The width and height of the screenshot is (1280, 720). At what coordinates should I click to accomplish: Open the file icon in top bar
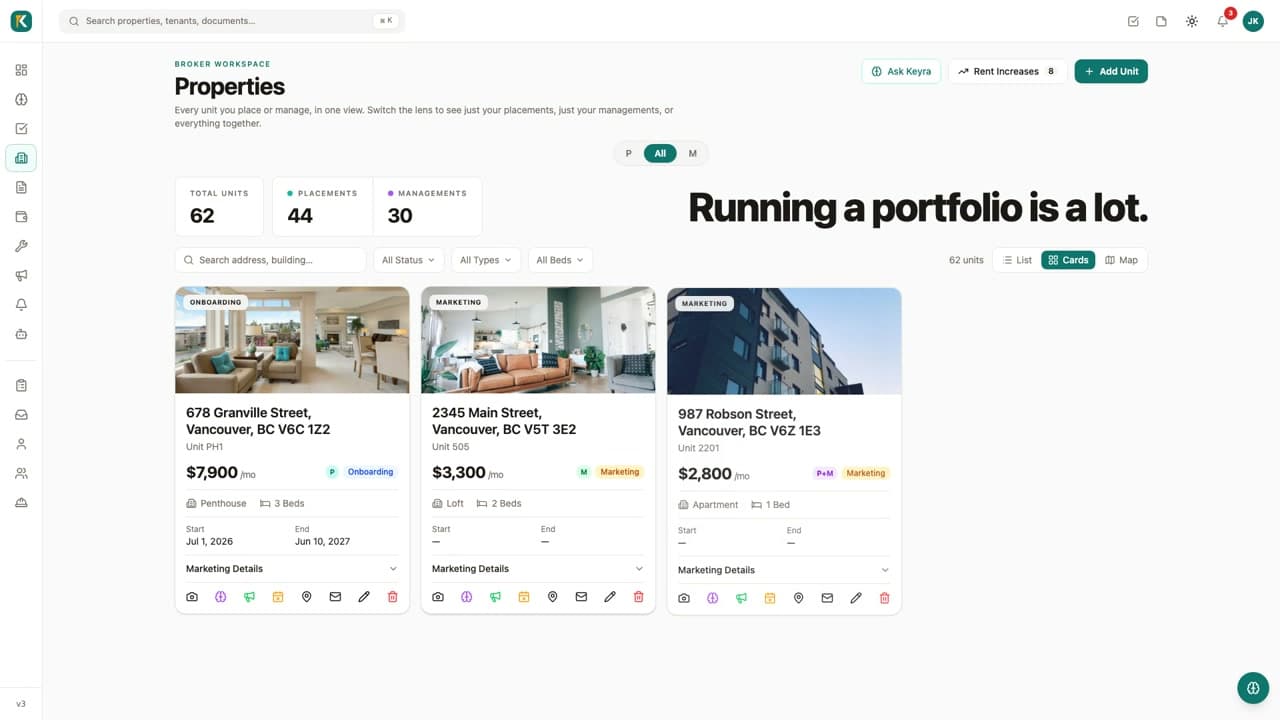(x=1161, y=21)
